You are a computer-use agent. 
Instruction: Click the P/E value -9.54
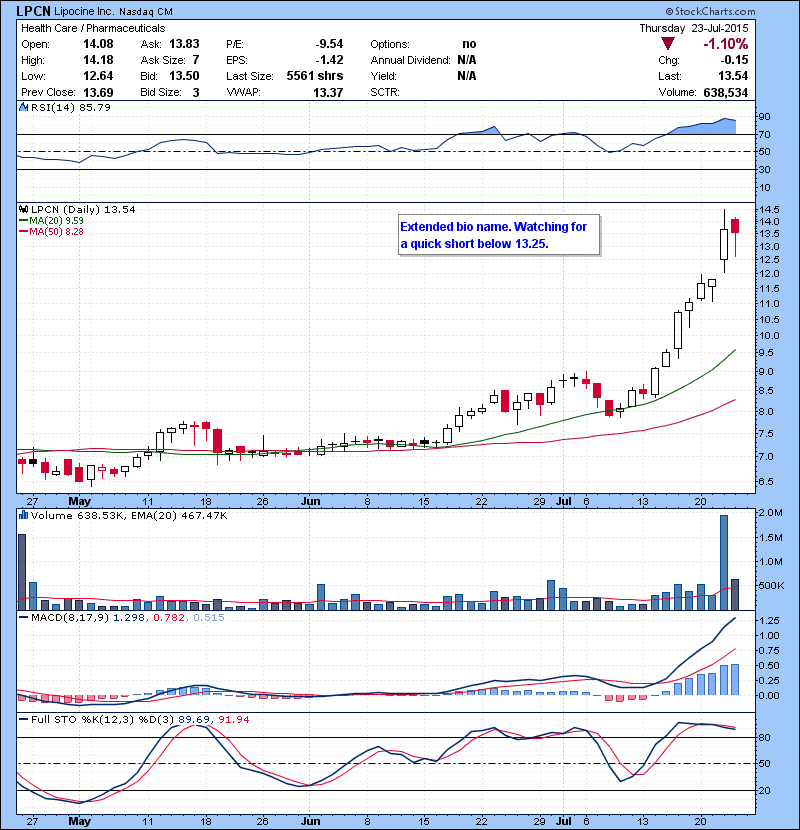(x=329, y=44)
